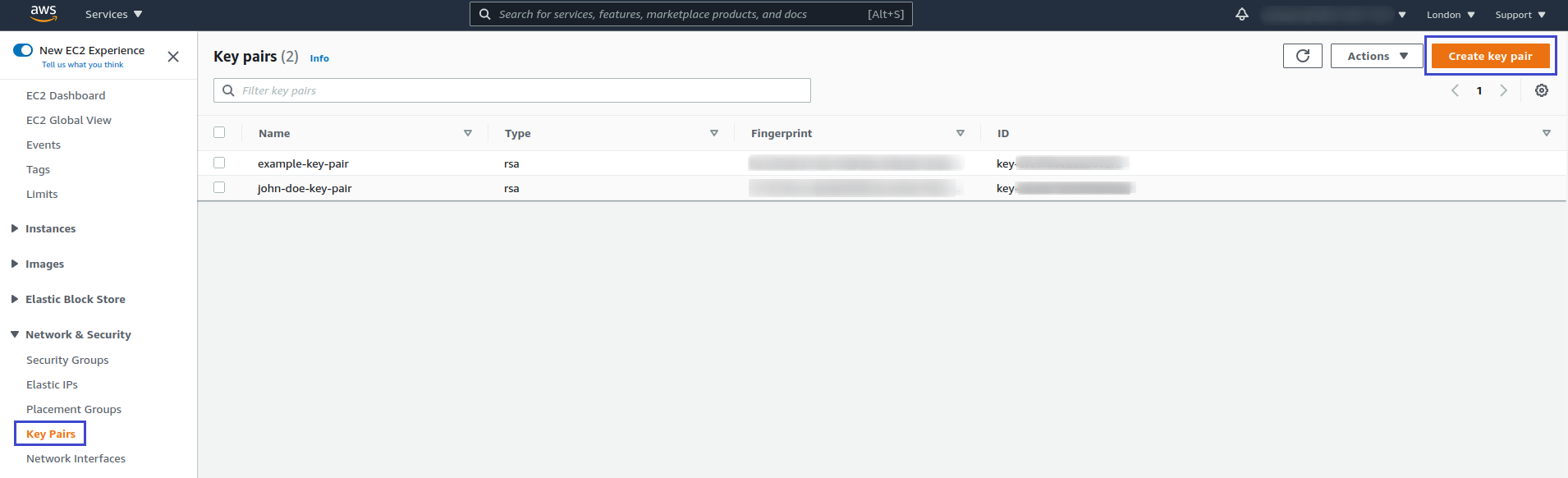Image resolution: width=1568 pixels, height=478 pixels.
Task: Open EC2 Global View
Action: 69,120
